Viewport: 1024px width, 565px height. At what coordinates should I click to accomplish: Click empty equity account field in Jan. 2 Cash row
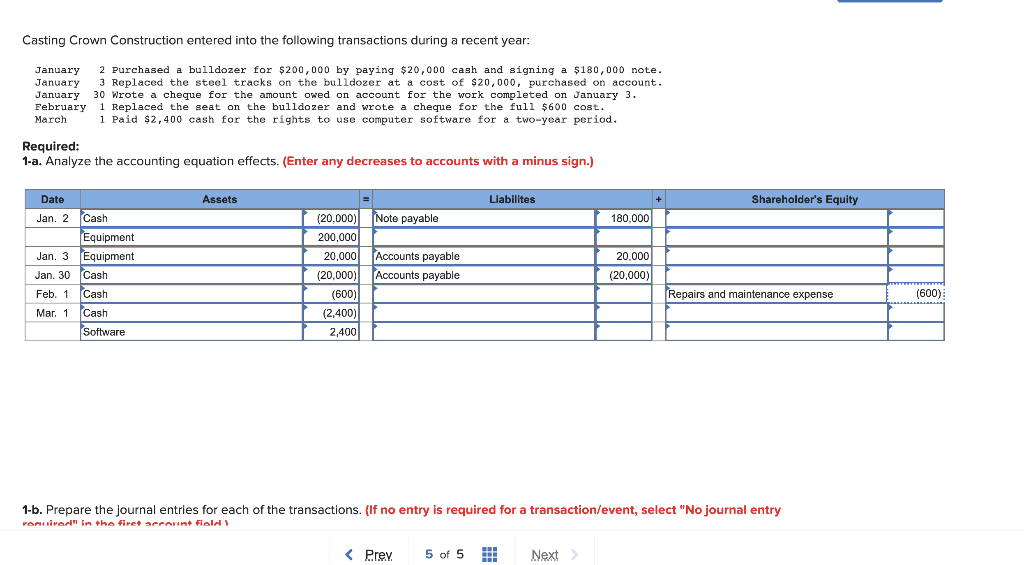(x=776, y=218)
